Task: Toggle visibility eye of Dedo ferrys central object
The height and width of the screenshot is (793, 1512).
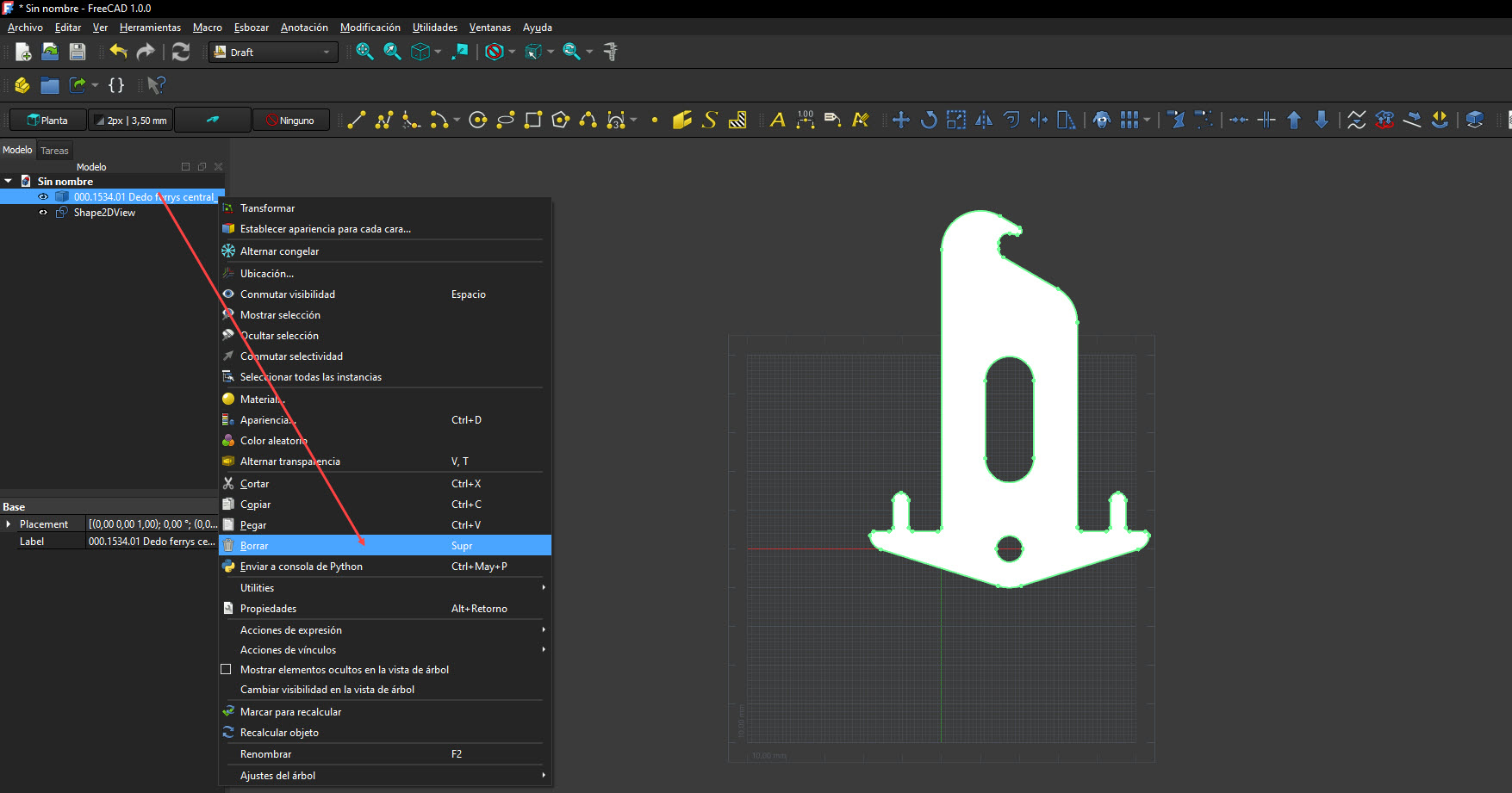Action: click(x=43, y=197)
